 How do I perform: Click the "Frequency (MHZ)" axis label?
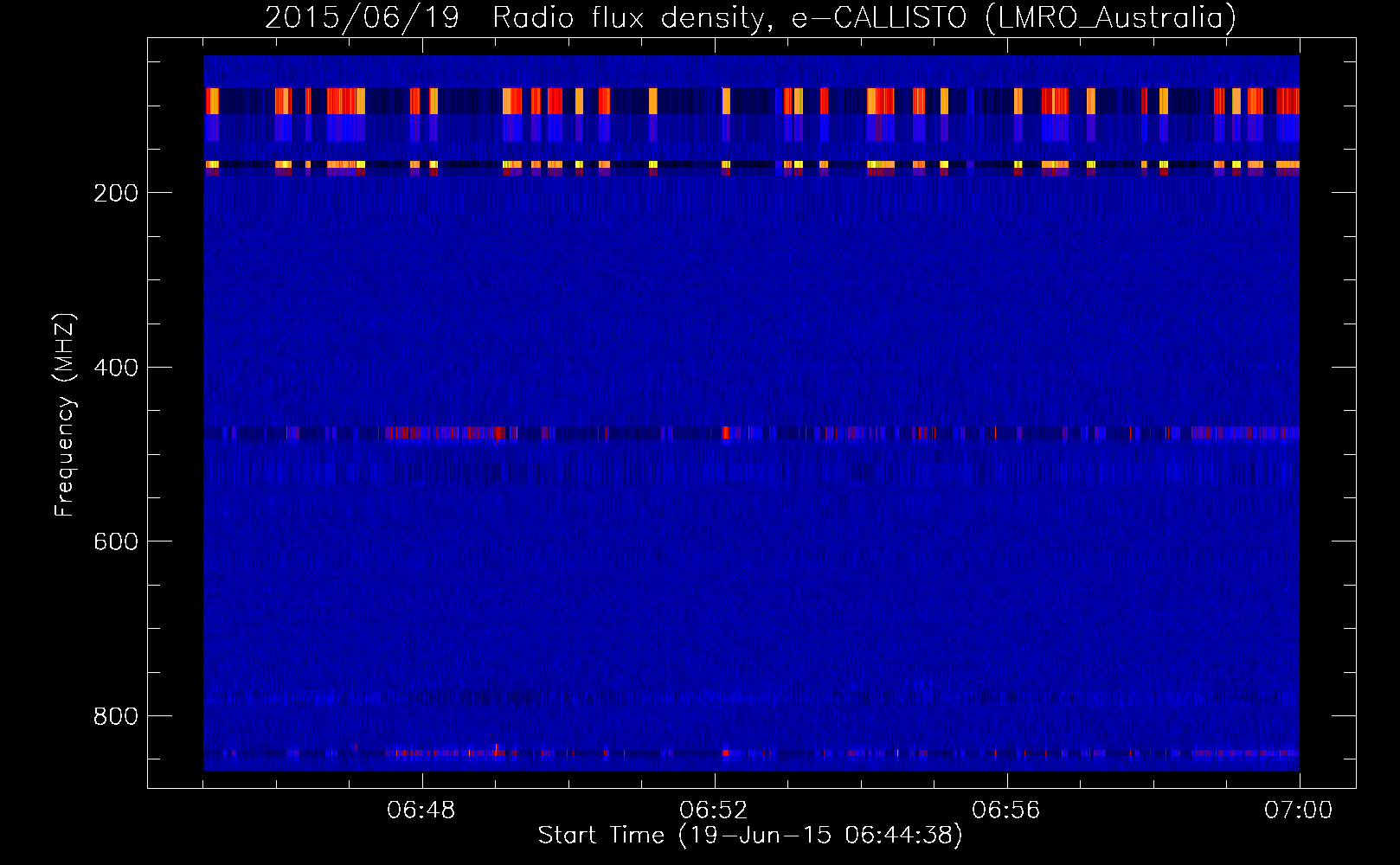[x=65, y=415]
